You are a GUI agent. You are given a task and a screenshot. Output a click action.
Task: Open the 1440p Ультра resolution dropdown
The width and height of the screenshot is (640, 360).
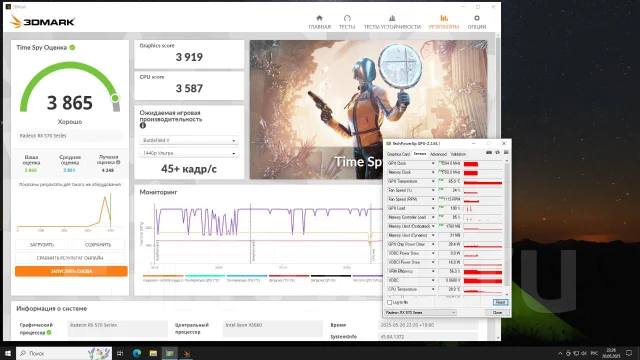(189, 153)
